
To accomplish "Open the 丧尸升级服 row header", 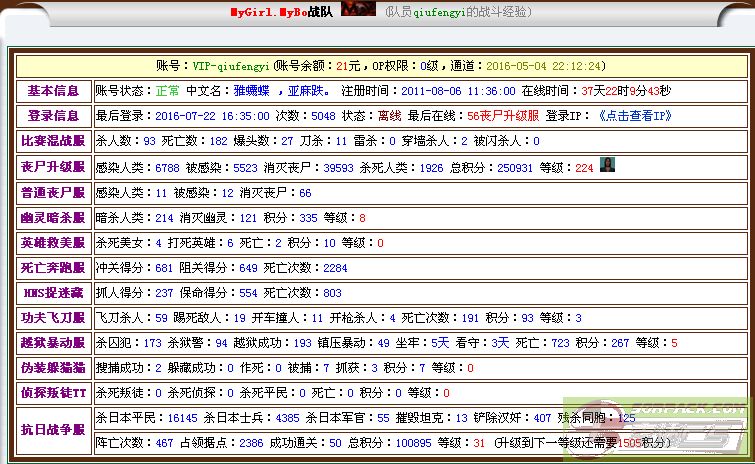I will tap(54, 167).
